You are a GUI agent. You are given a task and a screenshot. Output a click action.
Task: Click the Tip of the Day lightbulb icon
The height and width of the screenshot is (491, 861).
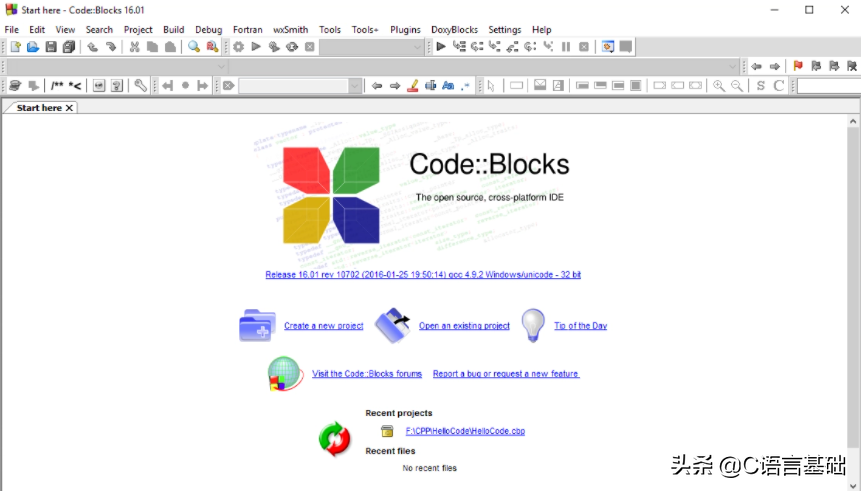point(533,325)
